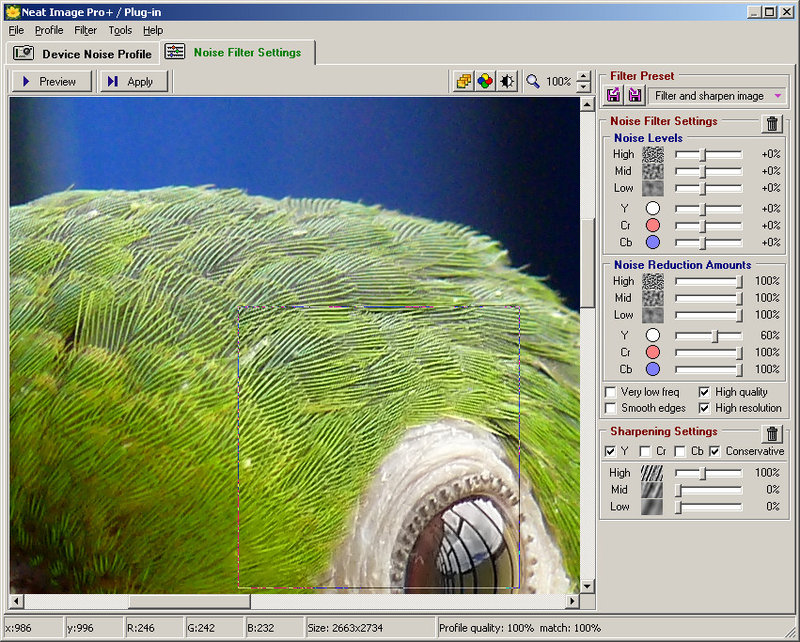
Task: Click the Noise Reduction Low texture icon
Action: click(x=653, y=315)
